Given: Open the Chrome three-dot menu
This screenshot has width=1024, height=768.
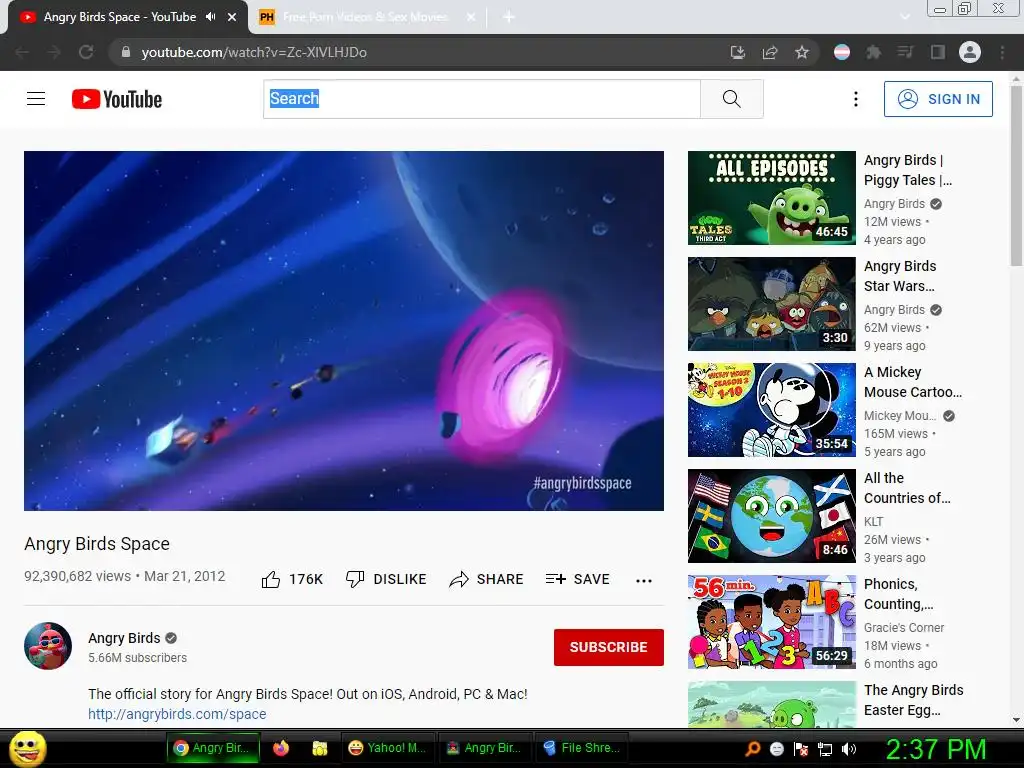Looking at the screenshot, I should click(x=1002, y=52).
